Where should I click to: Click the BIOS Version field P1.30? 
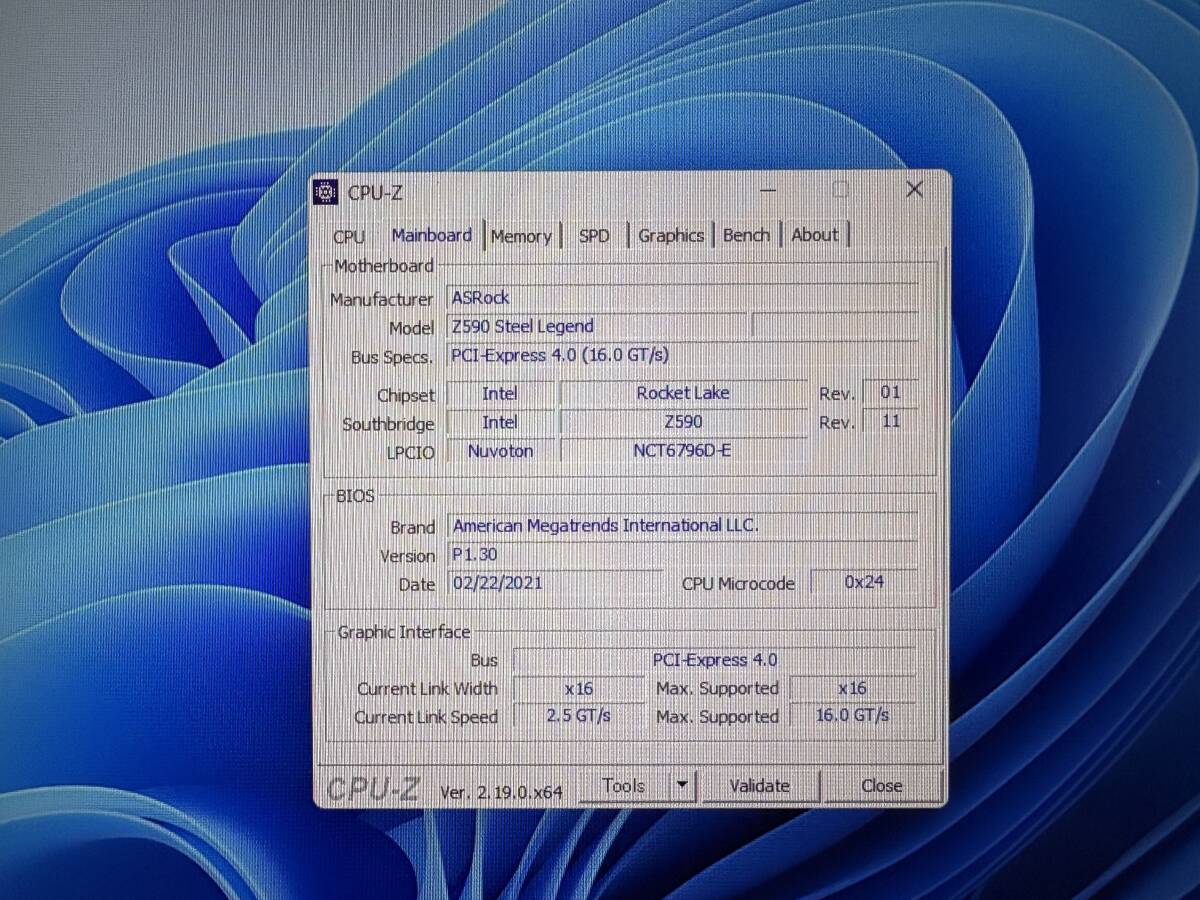[680, 555]
